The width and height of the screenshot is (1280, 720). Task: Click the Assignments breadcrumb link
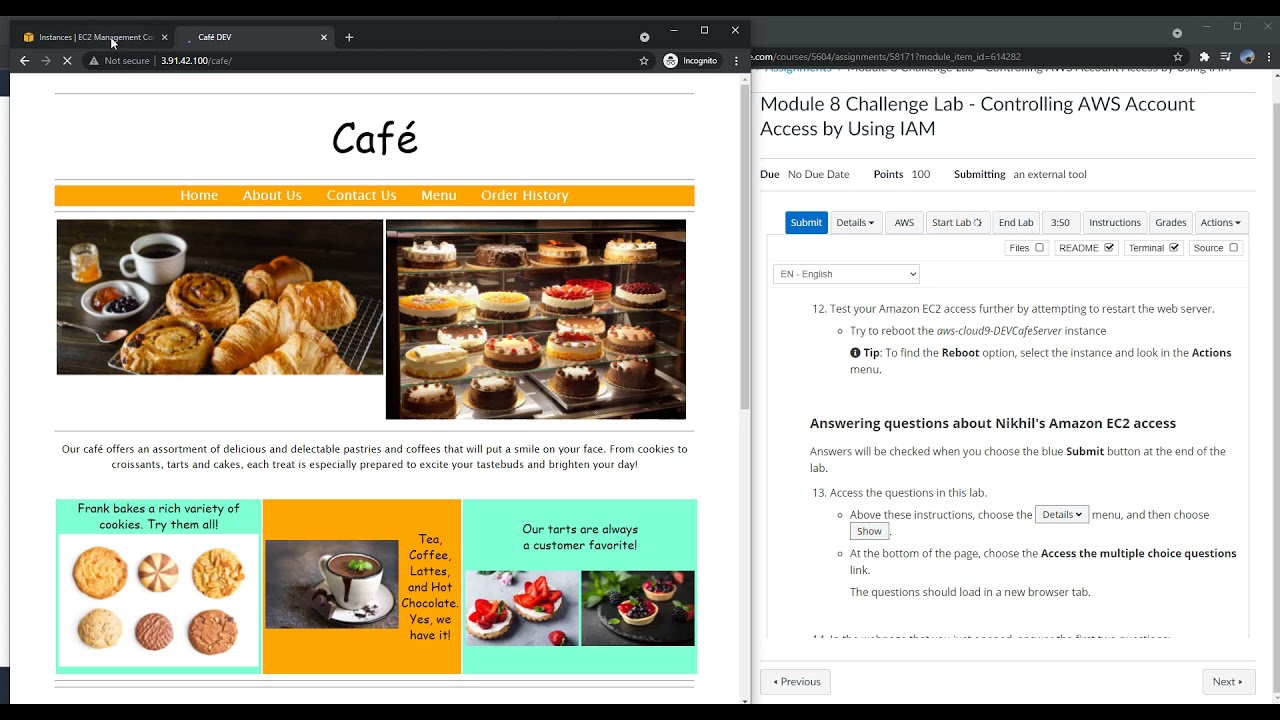click(x=798, y=69)
